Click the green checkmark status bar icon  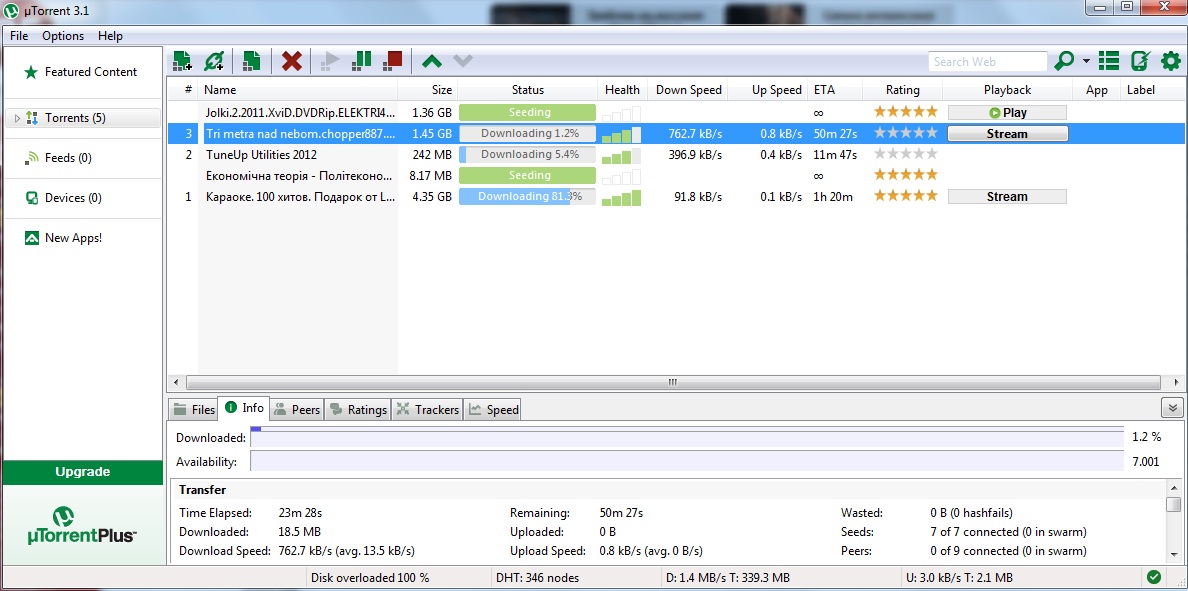point(1155,577)
